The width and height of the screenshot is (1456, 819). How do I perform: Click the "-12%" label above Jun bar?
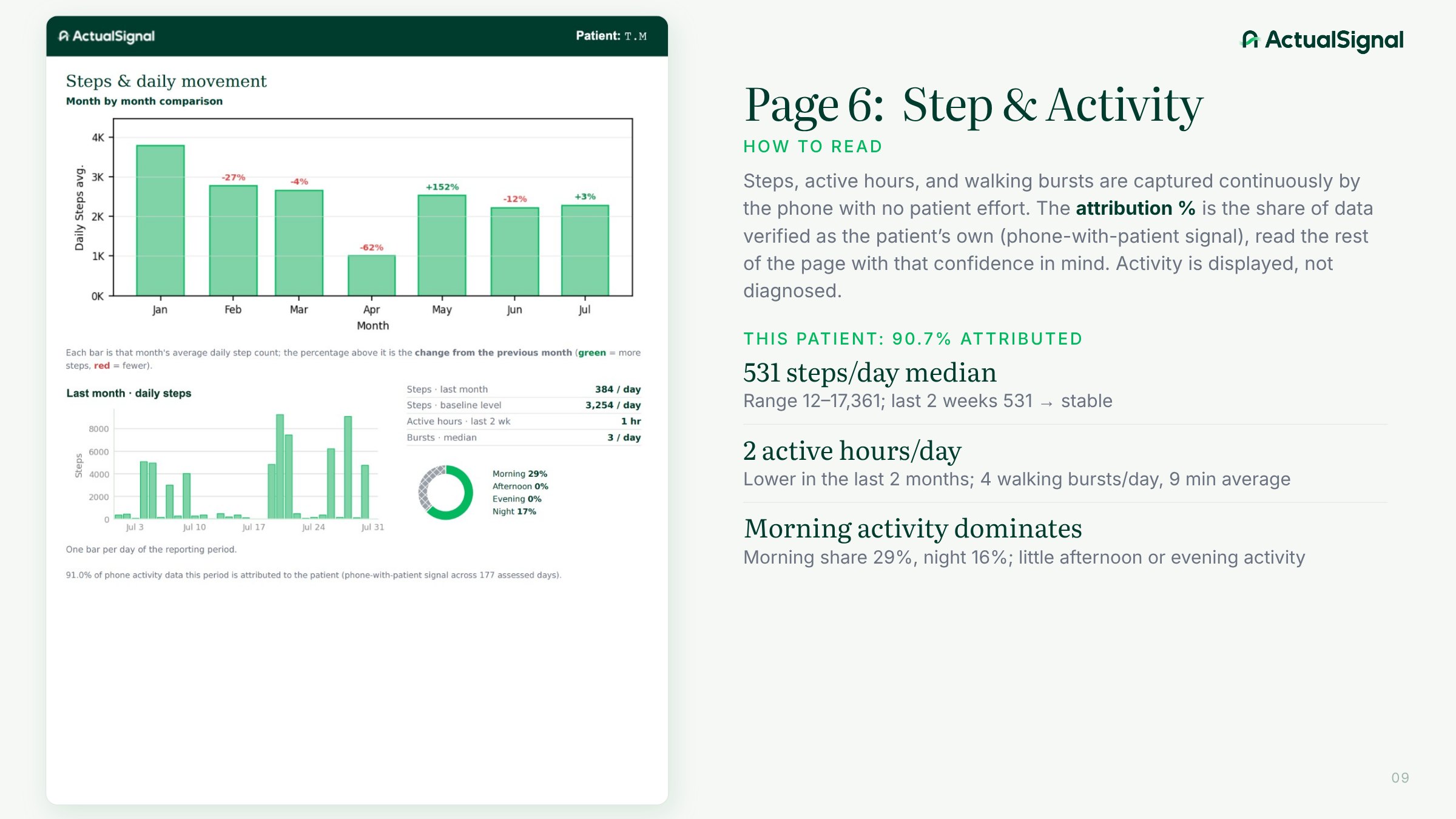click(514, 199)
